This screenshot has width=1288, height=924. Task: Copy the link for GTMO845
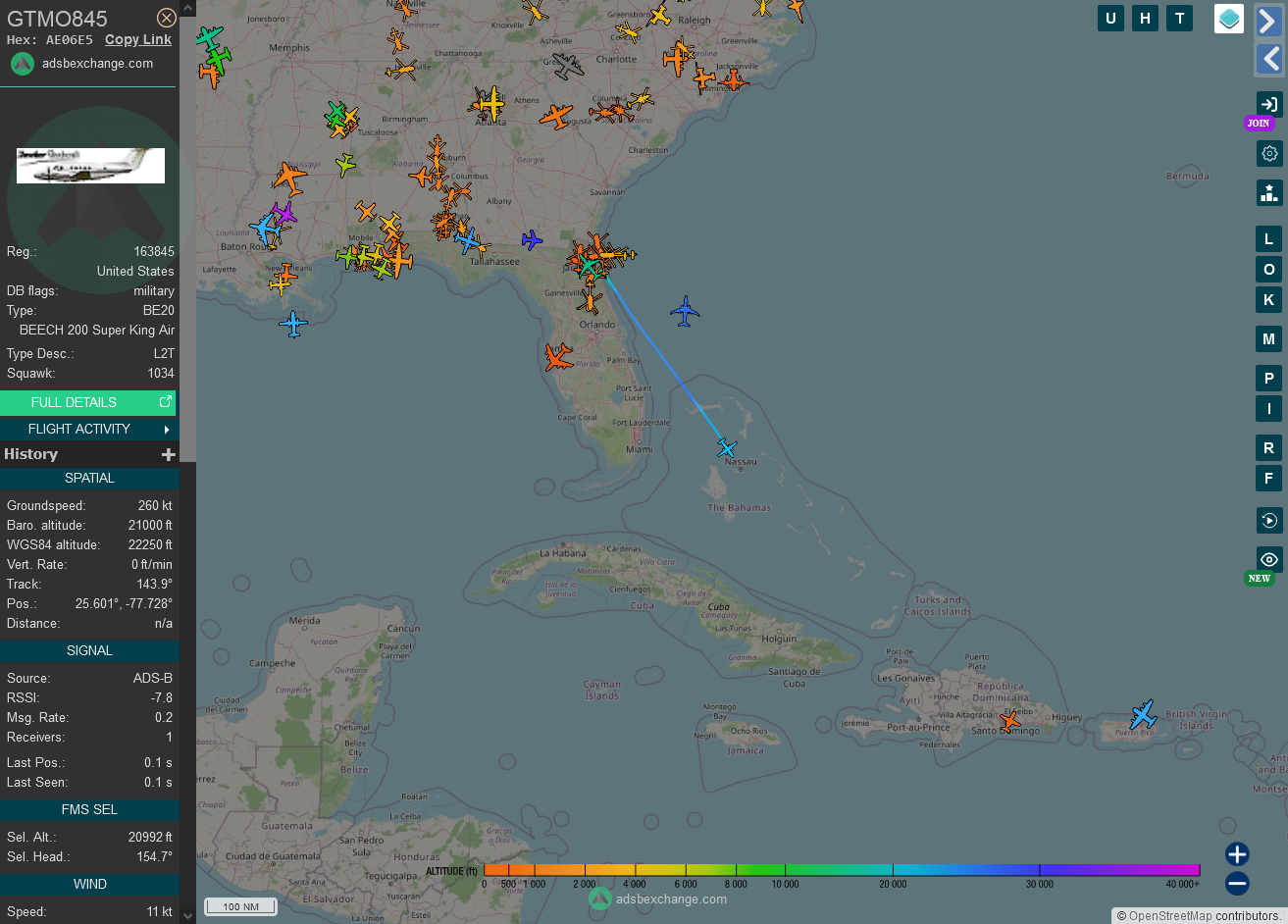click(x=138, y=39)
